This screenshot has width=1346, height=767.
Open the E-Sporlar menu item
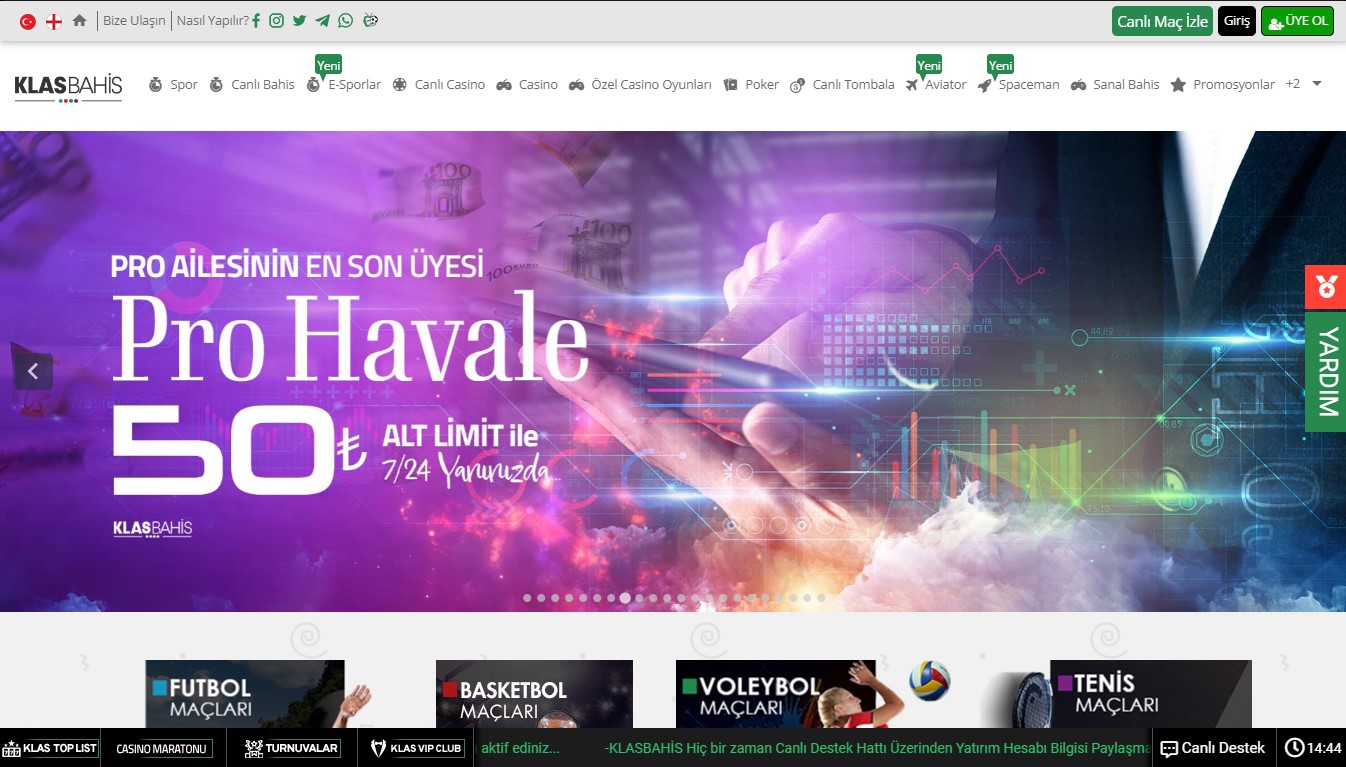355,85
